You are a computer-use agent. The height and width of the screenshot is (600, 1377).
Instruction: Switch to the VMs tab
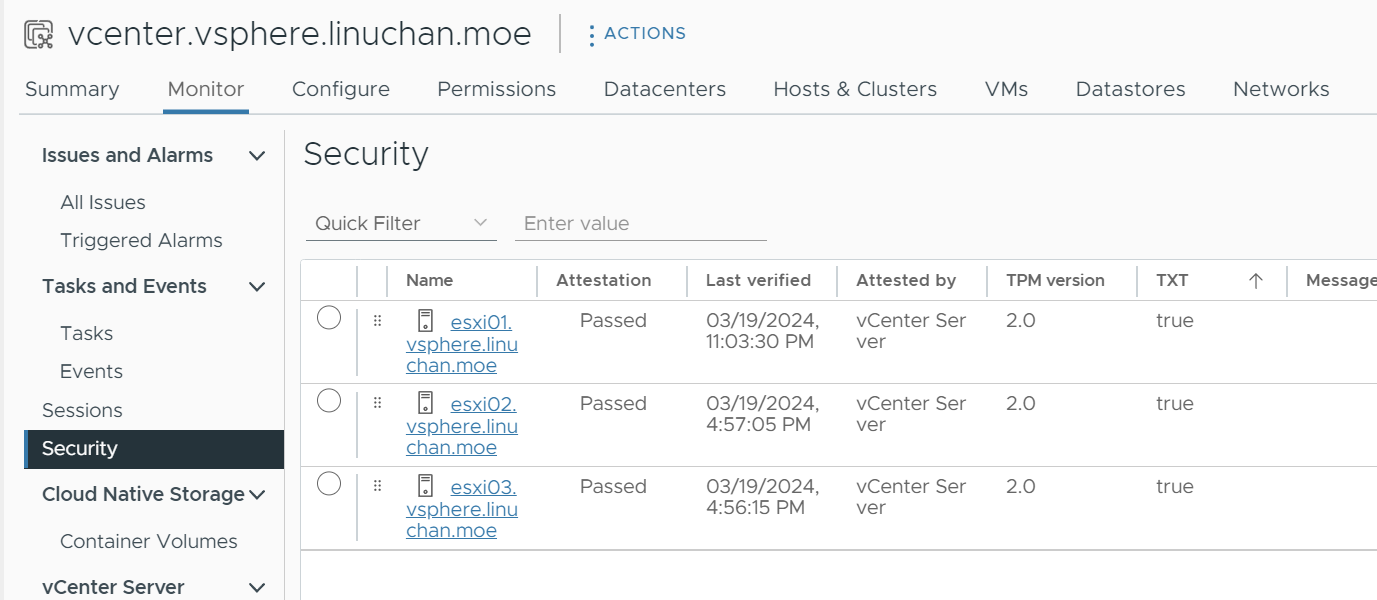pyautogui.click(x=1006, y=89)
